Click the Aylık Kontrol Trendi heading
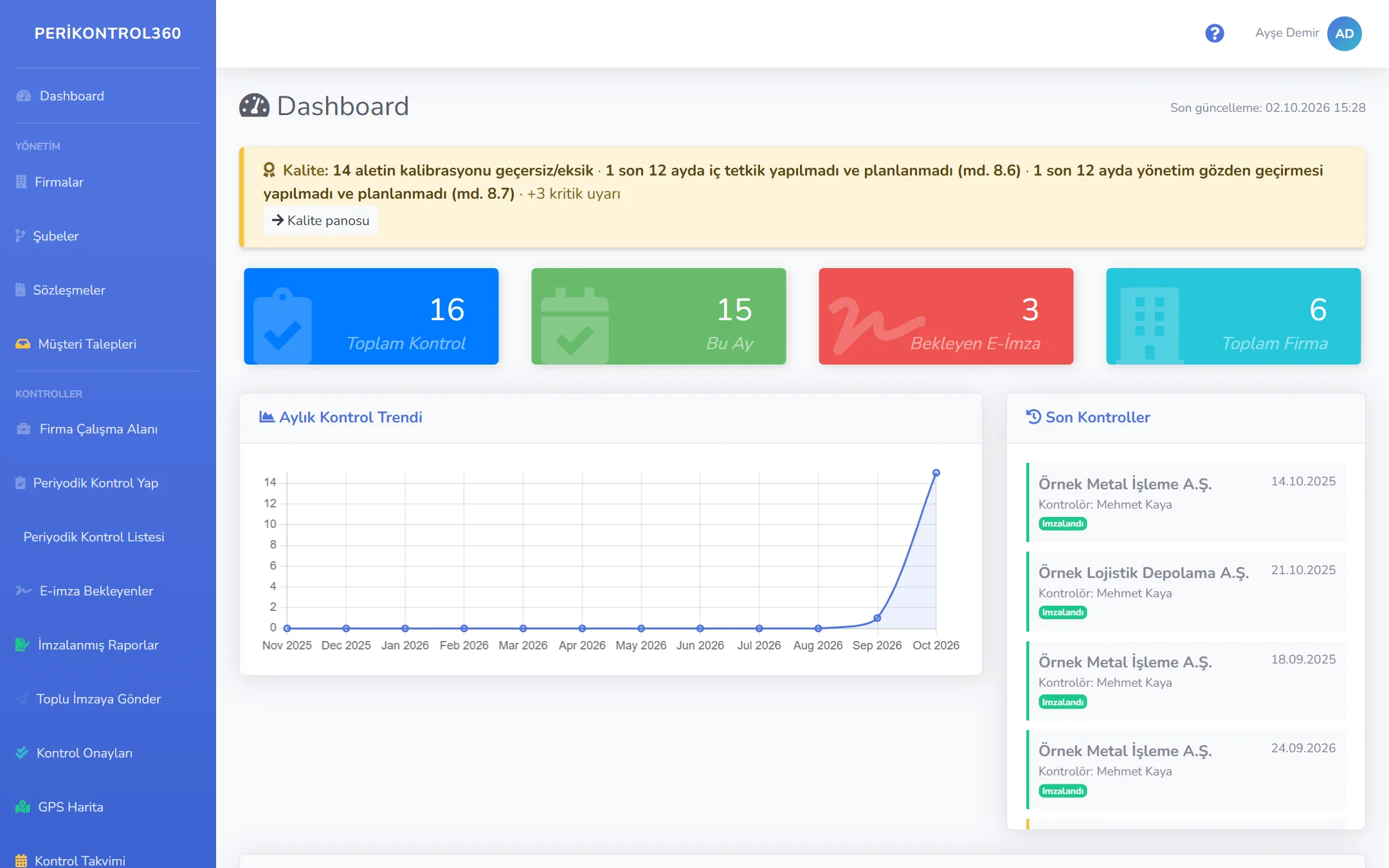This screenshot has width=1389, height=868. click(341, 417)
